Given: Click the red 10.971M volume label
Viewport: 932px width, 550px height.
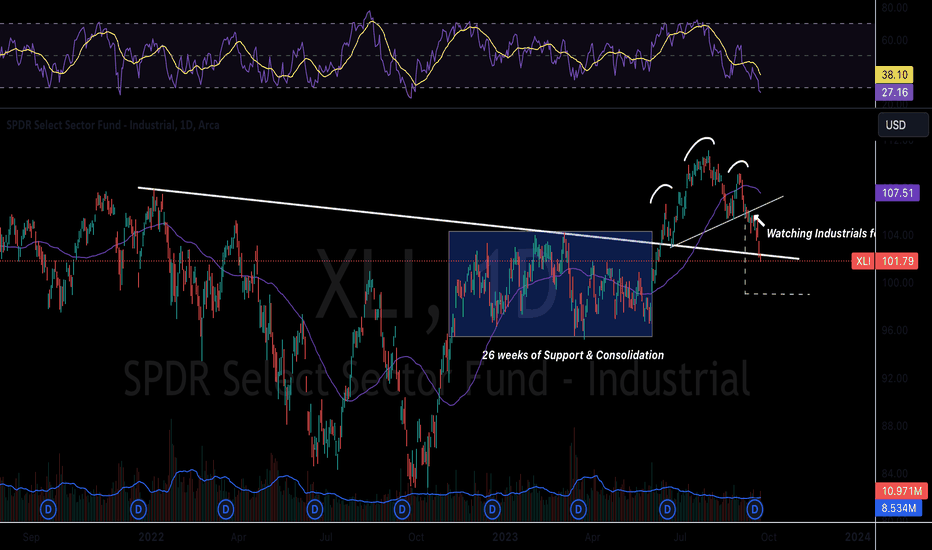Looking at the screenshot, I should tap(901, 491).
